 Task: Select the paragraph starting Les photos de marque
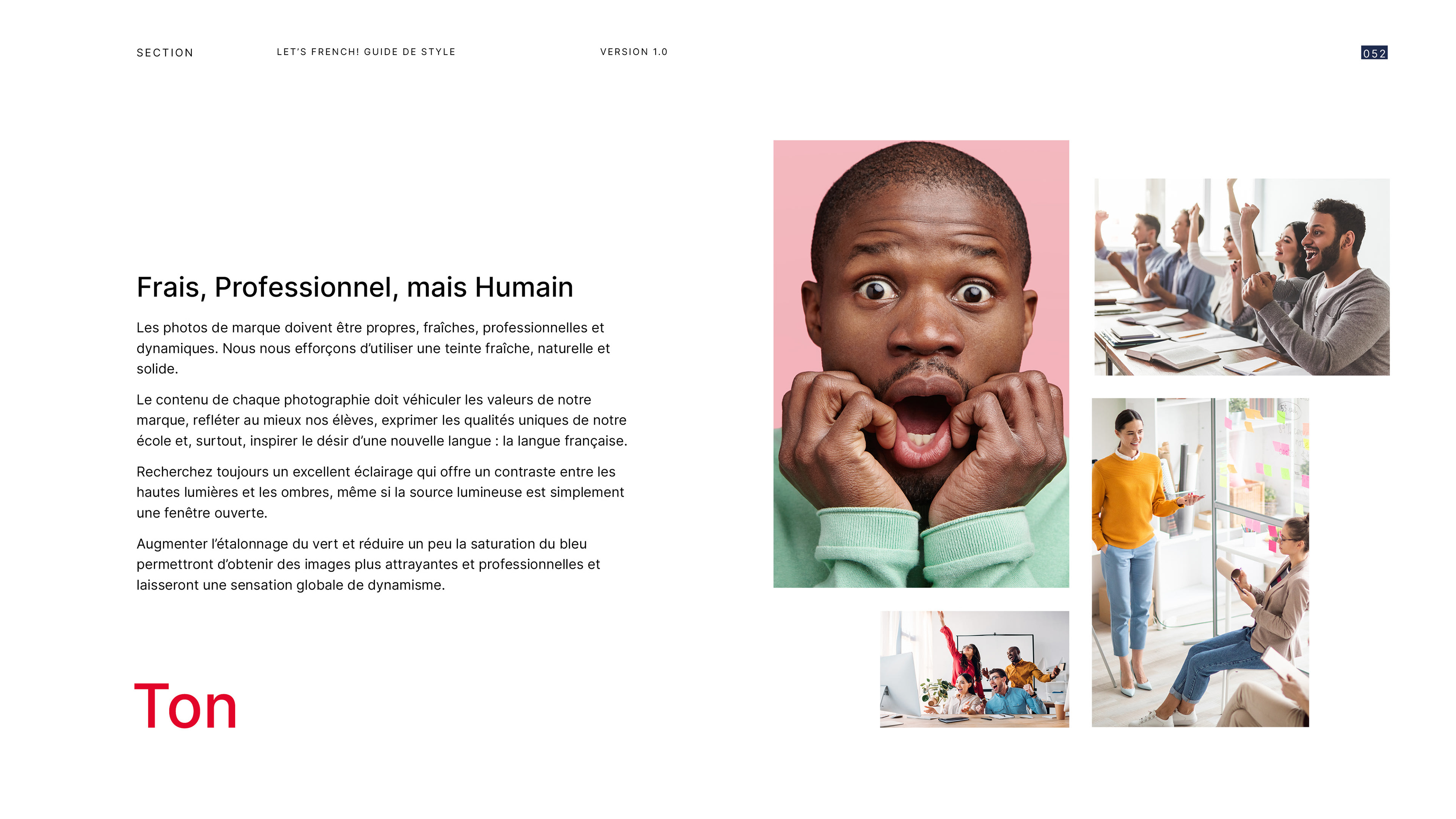[373, 348]
